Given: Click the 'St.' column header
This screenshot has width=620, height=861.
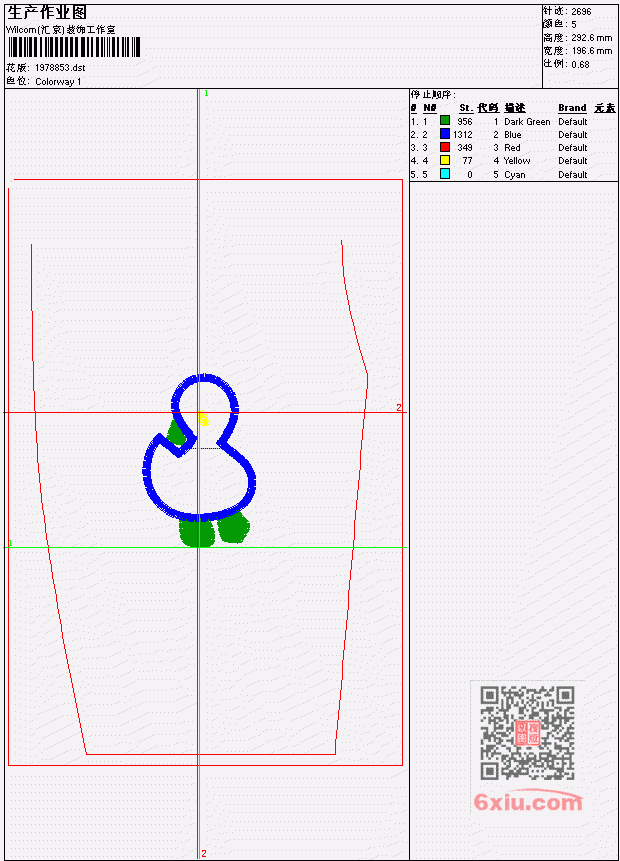Looking at the screenshot, I should click(x=466, y=108).
